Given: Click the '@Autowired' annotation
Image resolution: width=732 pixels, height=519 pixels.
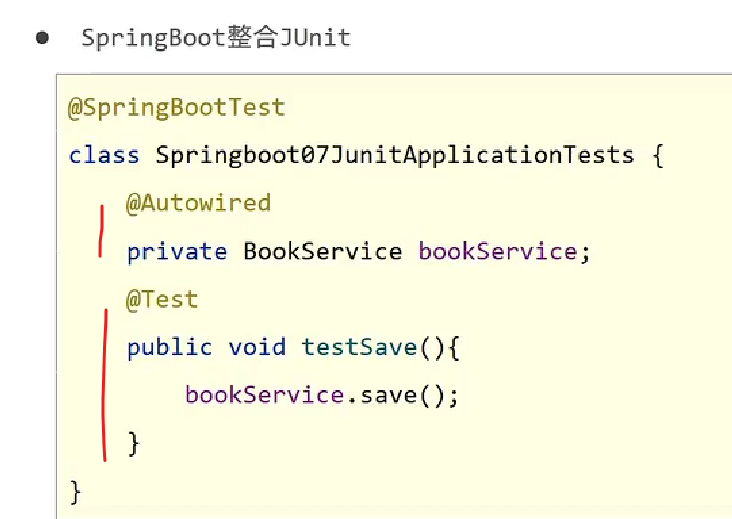Looking at the screenshot, I should click(198, 203).
